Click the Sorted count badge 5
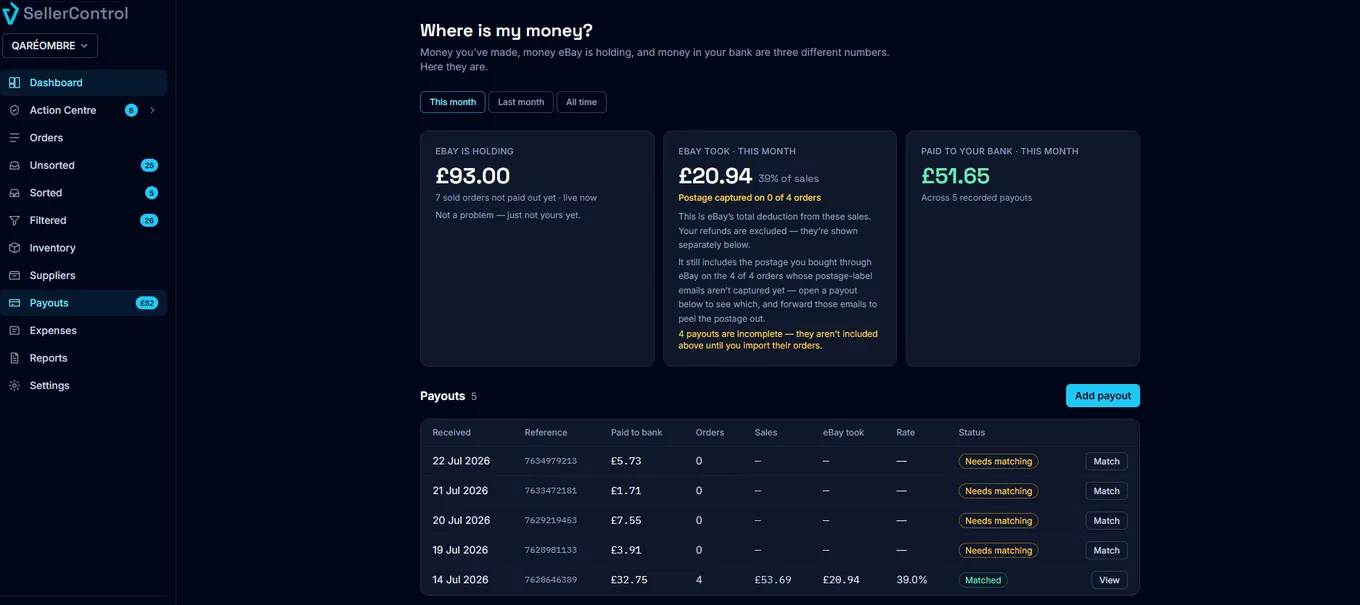 tap(152, 193)
